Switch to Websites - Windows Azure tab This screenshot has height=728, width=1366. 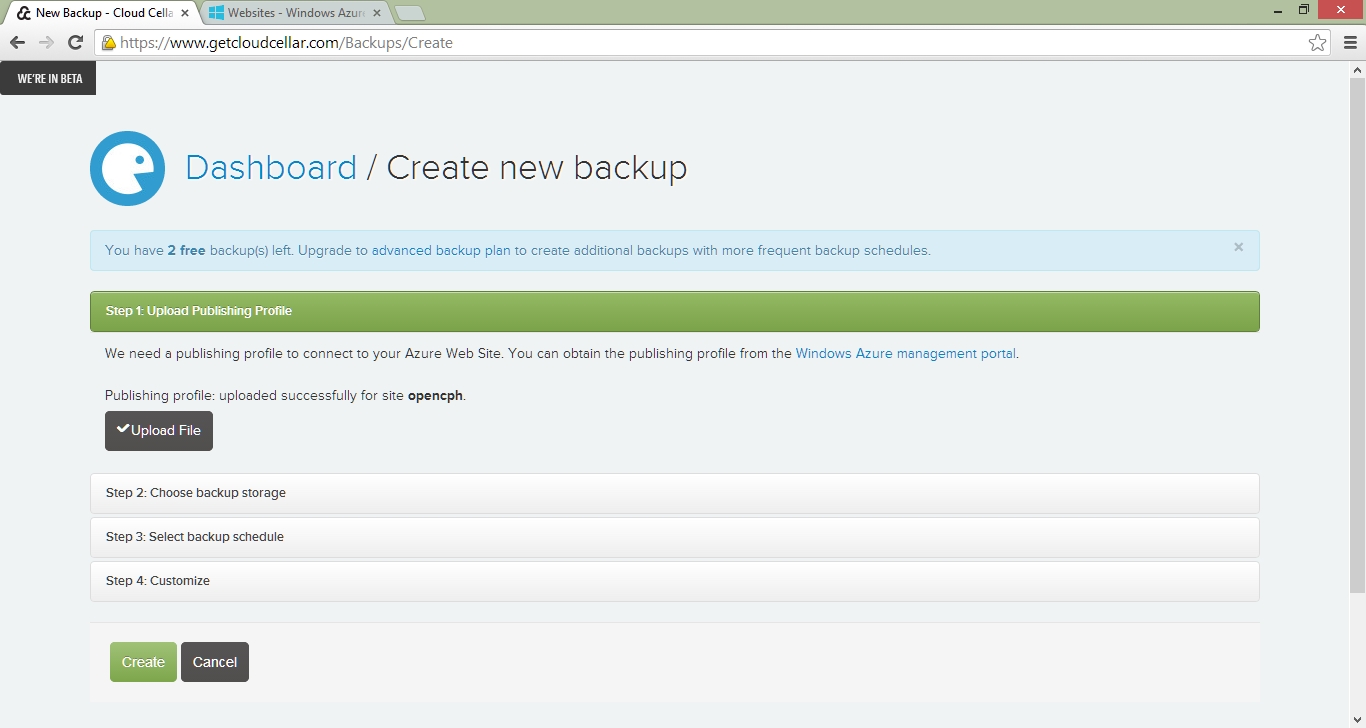pyautogui.click(x=290, y=13)
